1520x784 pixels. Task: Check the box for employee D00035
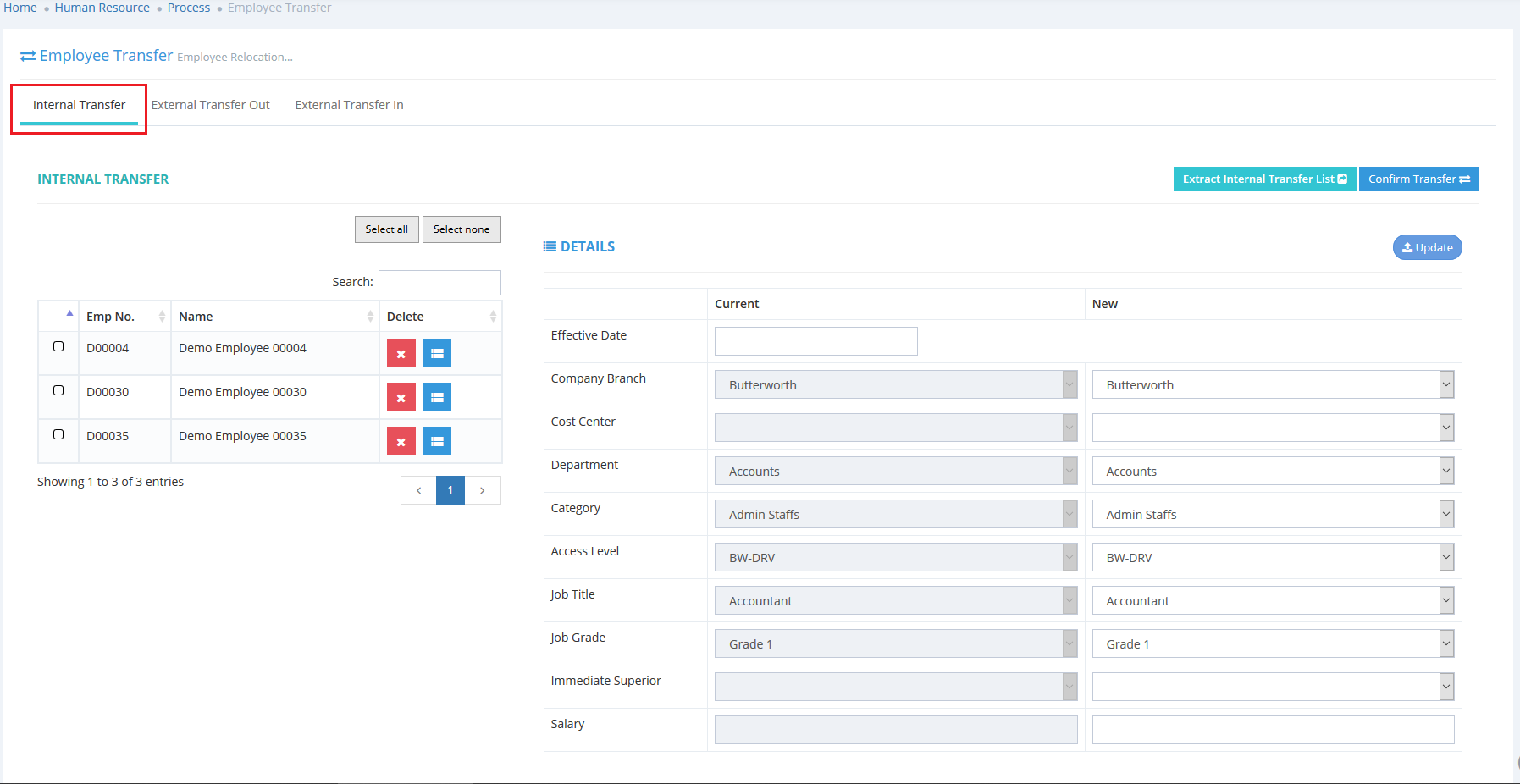click(58, 434)
